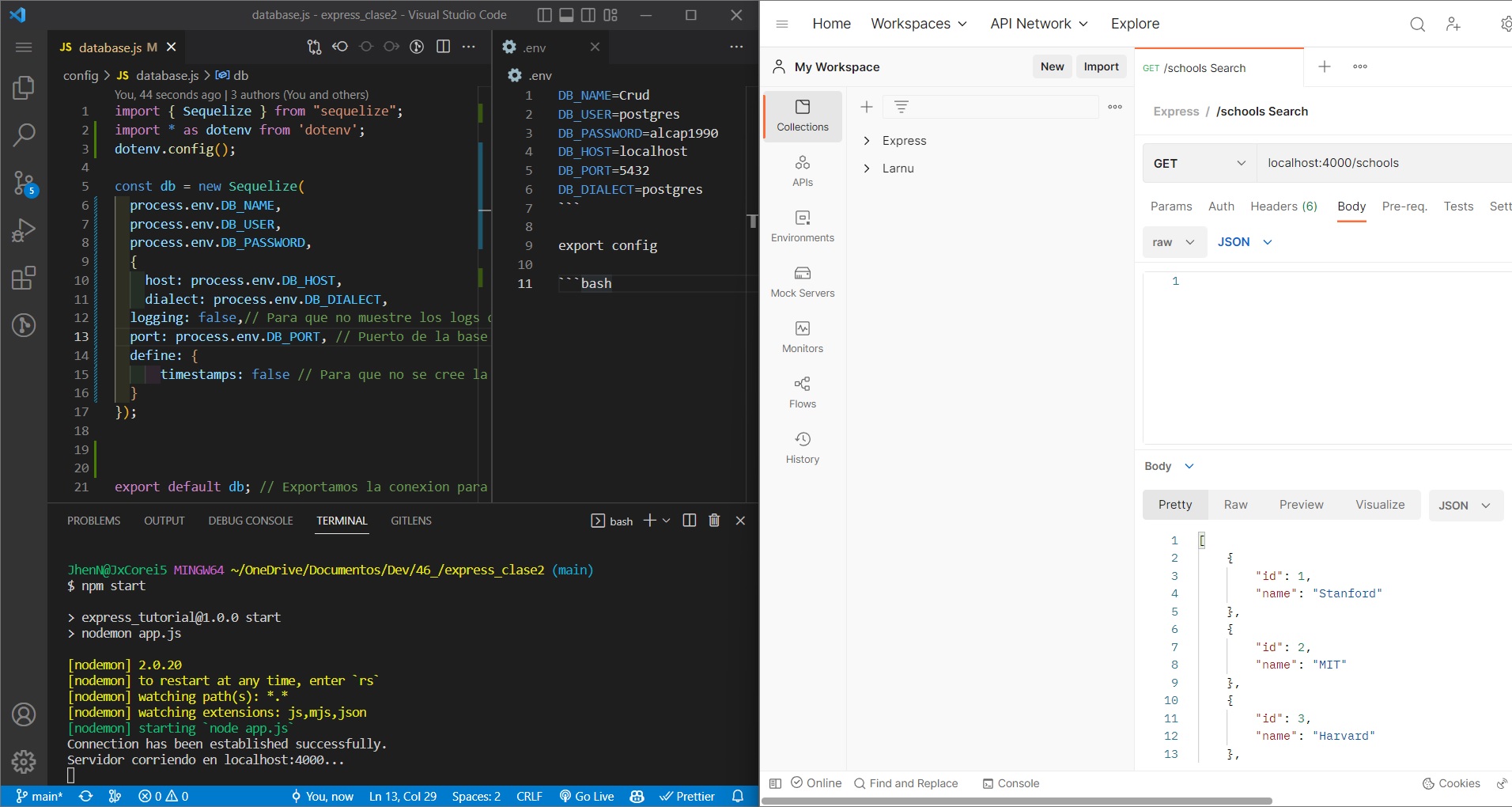
Task: Switch to the GITLENS panel tab
Action: [411, 521]
